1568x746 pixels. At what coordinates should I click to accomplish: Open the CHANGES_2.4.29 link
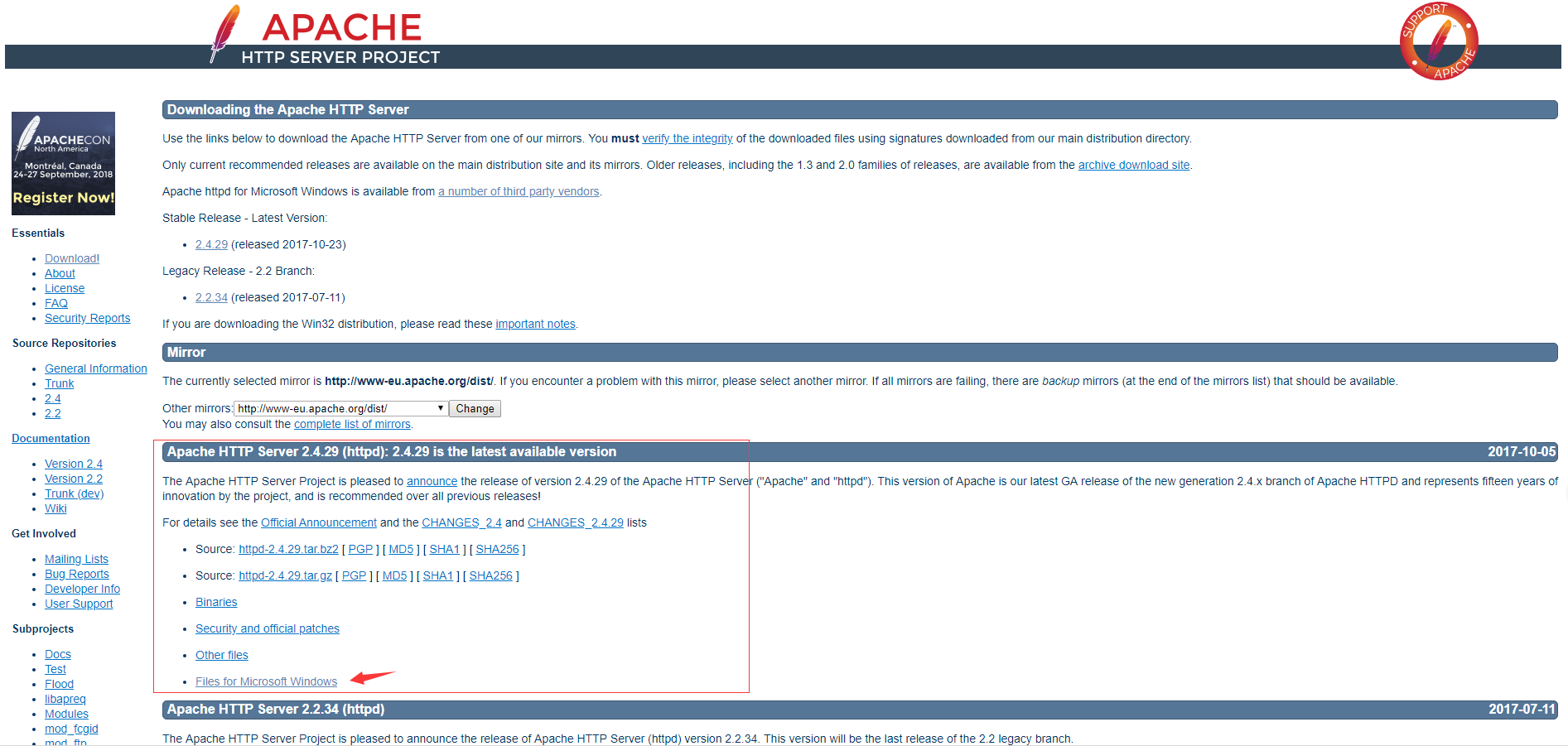pos(576,522)
